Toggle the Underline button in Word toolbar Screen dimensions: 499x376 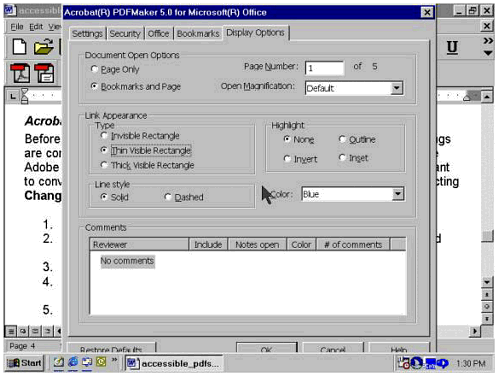pyautogui.click(x=452, y=47)
